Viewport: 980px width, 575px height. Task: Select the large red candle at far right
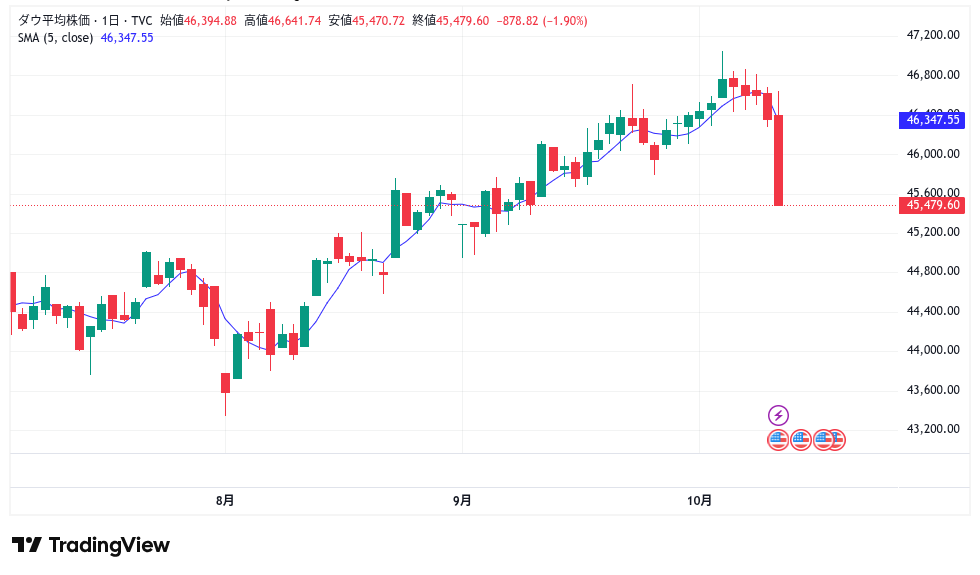pyautogui.click(x=778, y=160)
